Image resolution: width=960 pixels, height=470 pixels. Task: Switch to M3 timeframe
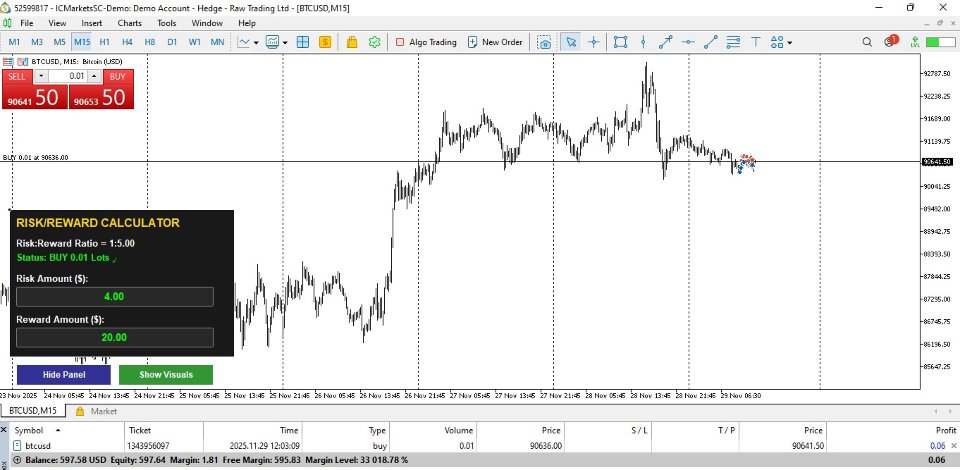pyautogui.click(x=37, y=42)
